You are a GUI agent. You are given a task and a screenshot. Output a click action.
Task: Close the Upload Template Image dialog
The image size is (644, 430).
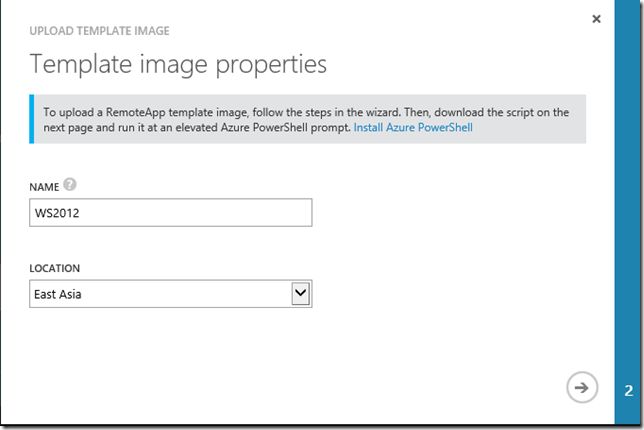[596, 19]
